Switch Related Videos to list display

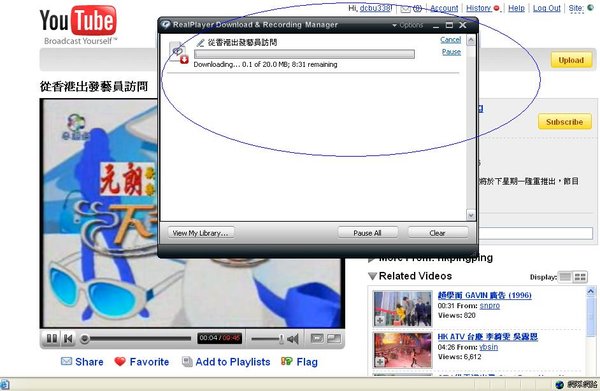[565, 277]
